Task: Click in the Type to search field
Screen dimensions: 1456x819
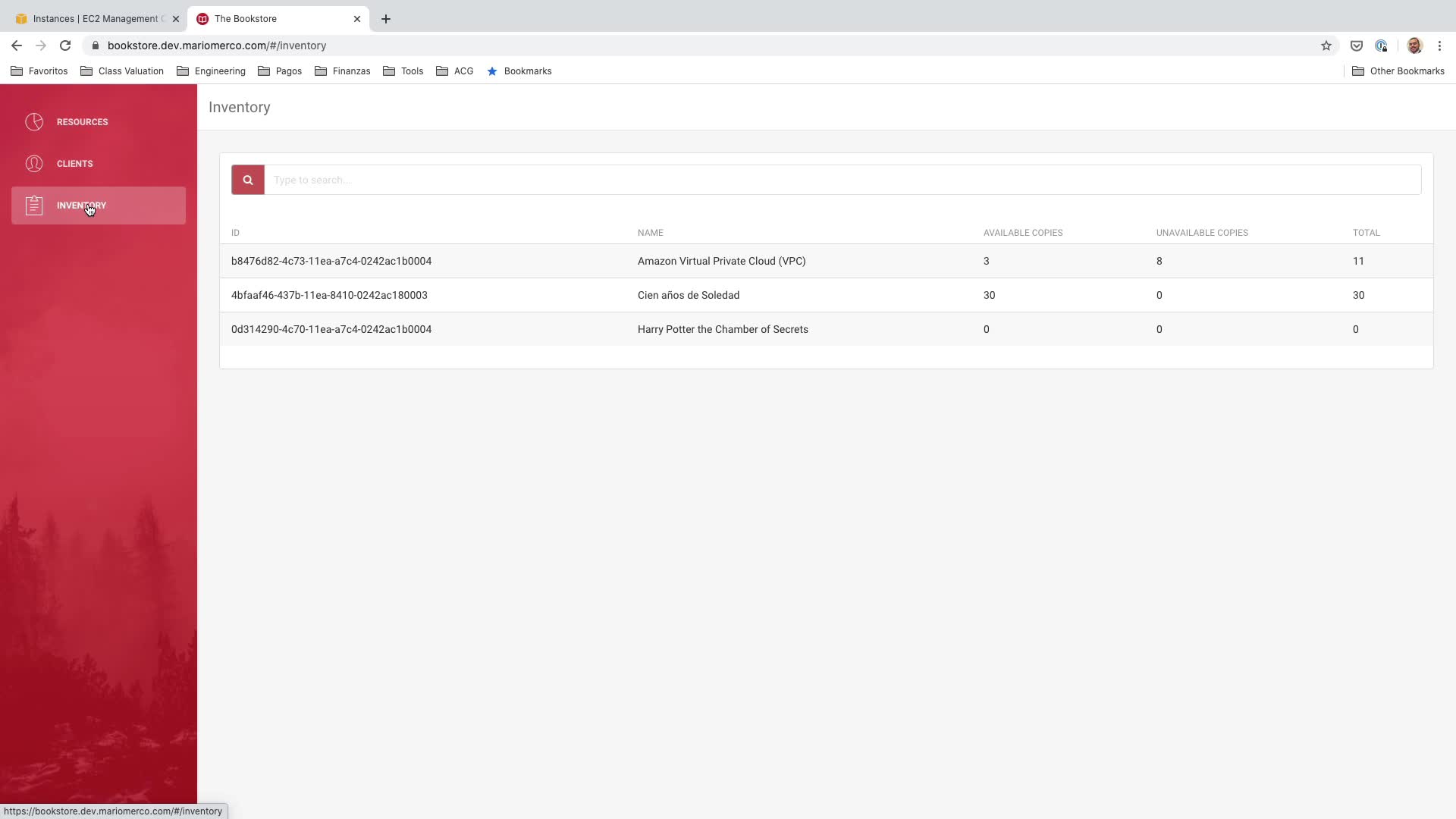Action: pyautogui.click(x=842, y=180)
